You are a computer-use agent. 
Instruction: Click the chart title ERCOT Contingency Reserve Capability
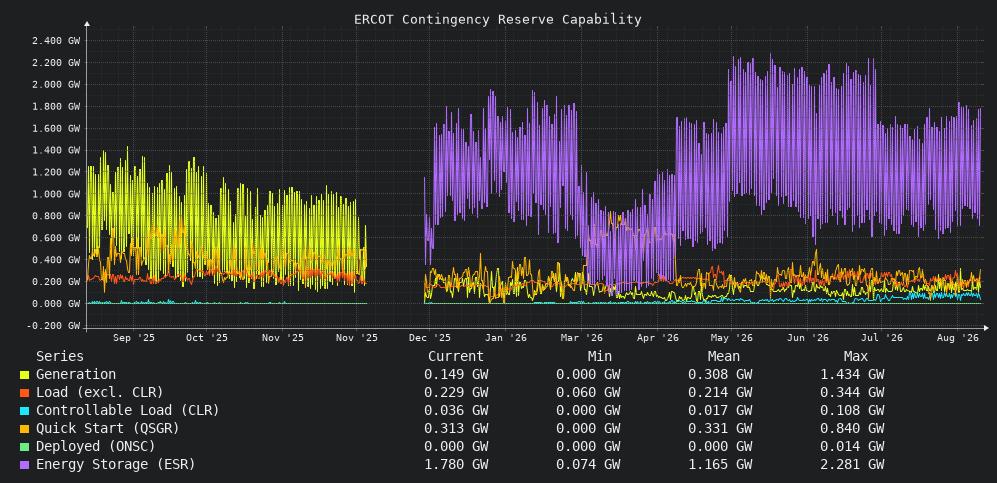point(498,20)
